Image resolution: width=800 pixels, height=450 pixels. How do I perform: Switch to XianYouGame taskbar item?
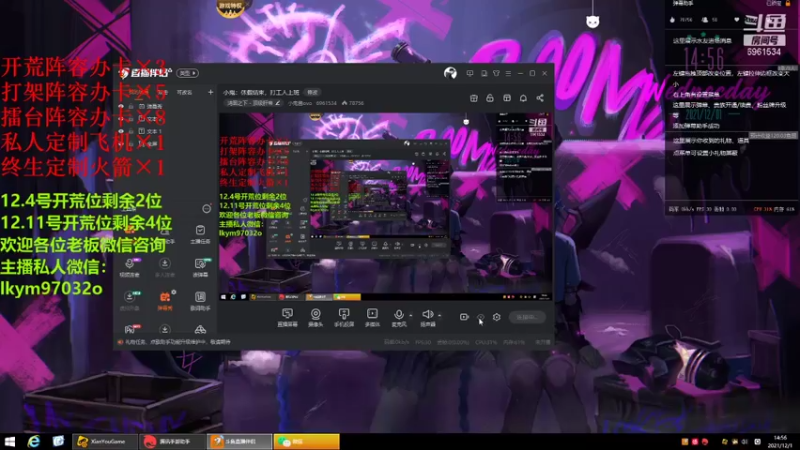tap(105, 442)
